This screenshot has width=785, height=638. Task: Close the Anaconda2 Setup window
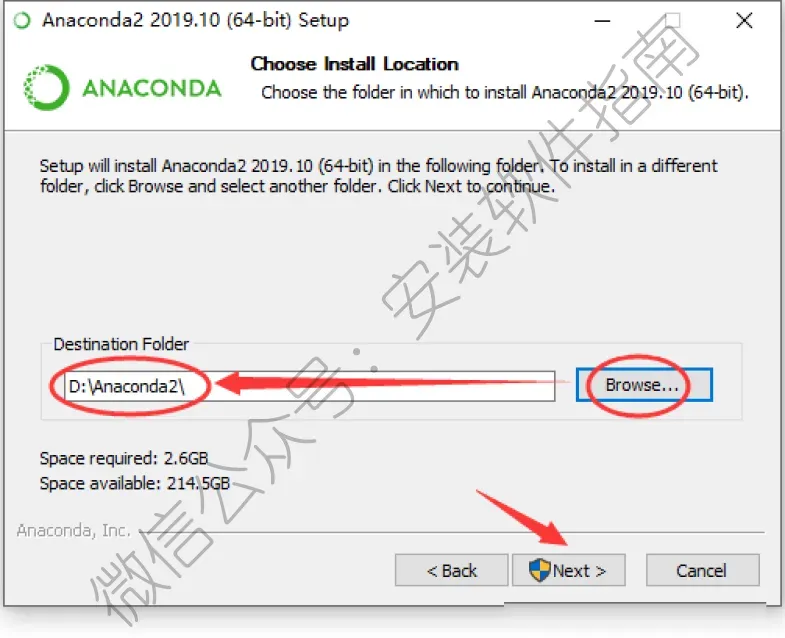[x=744, y=21]
